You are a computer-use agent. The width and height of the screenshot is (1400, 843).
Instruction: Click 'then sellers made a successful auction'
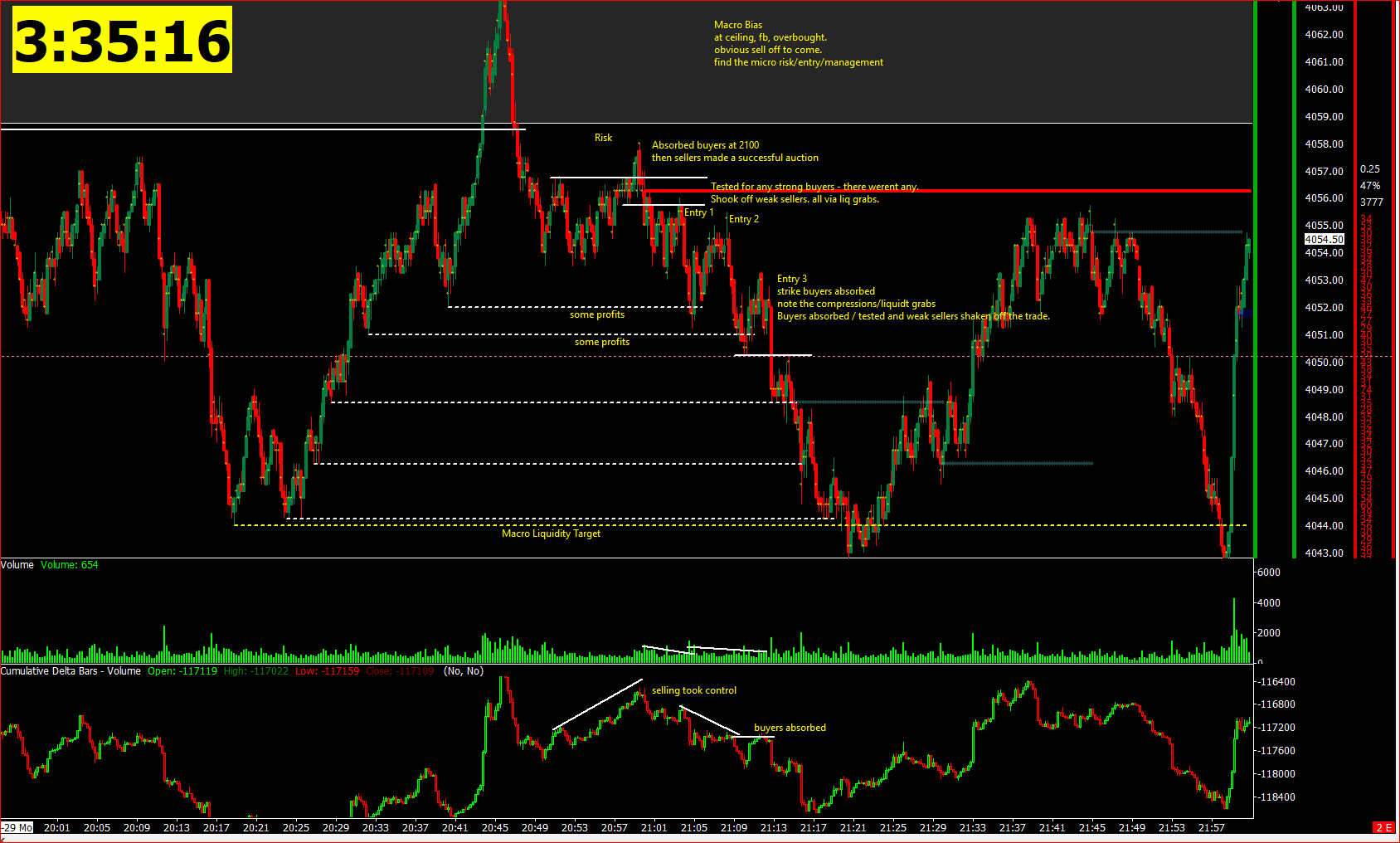pos(735,158)
